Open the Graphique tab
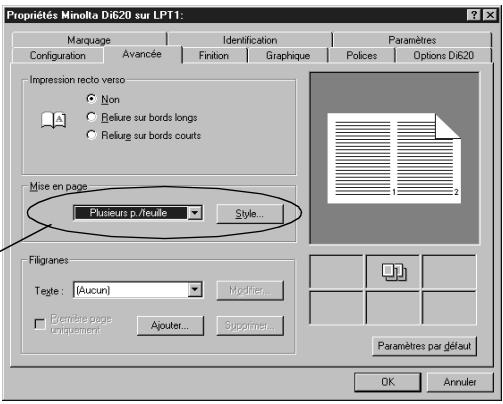The height and width of the screenshot is (404, 503). coord(288,55)
